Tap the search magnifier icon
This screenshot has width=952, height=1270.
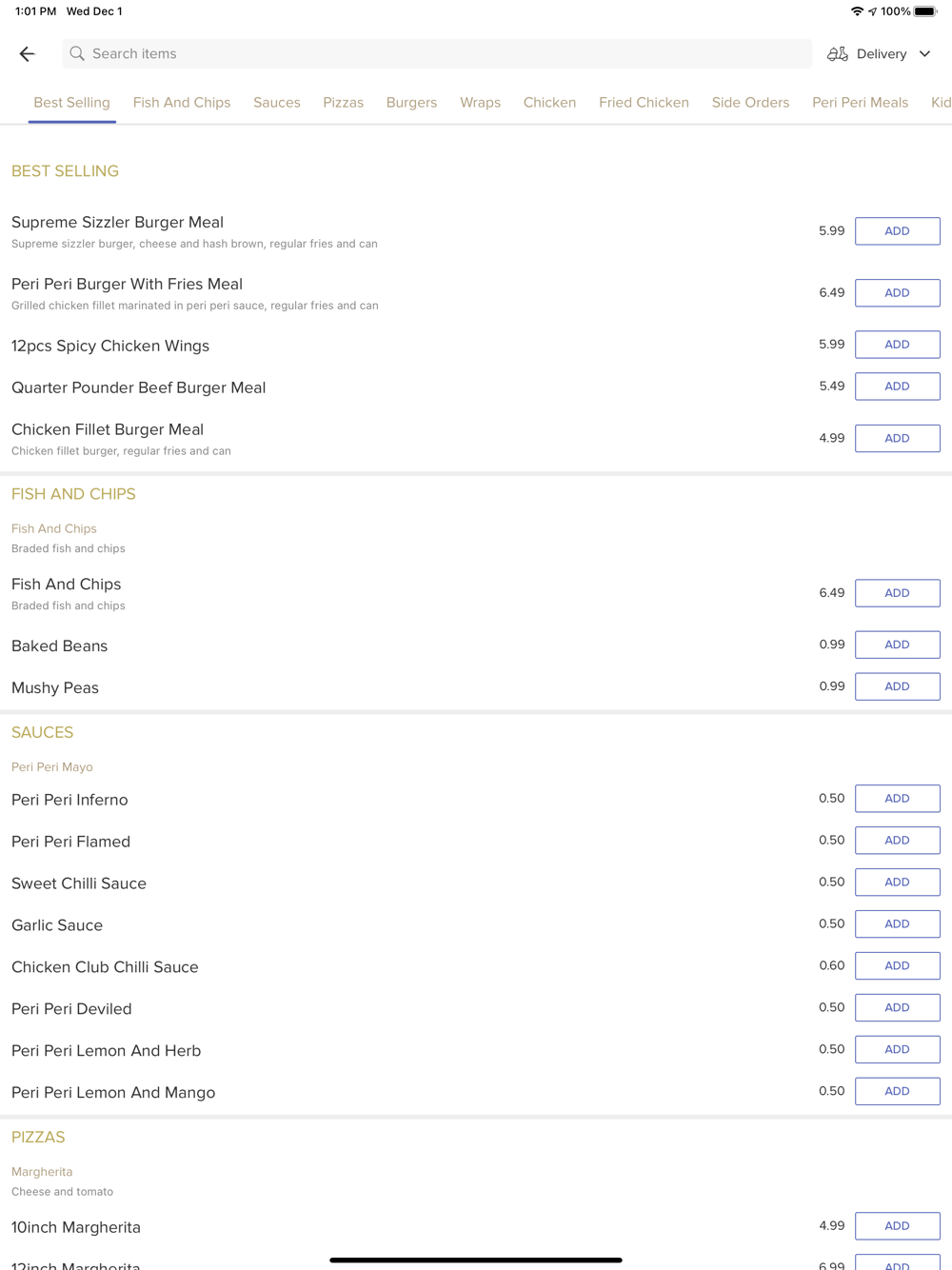77,54
